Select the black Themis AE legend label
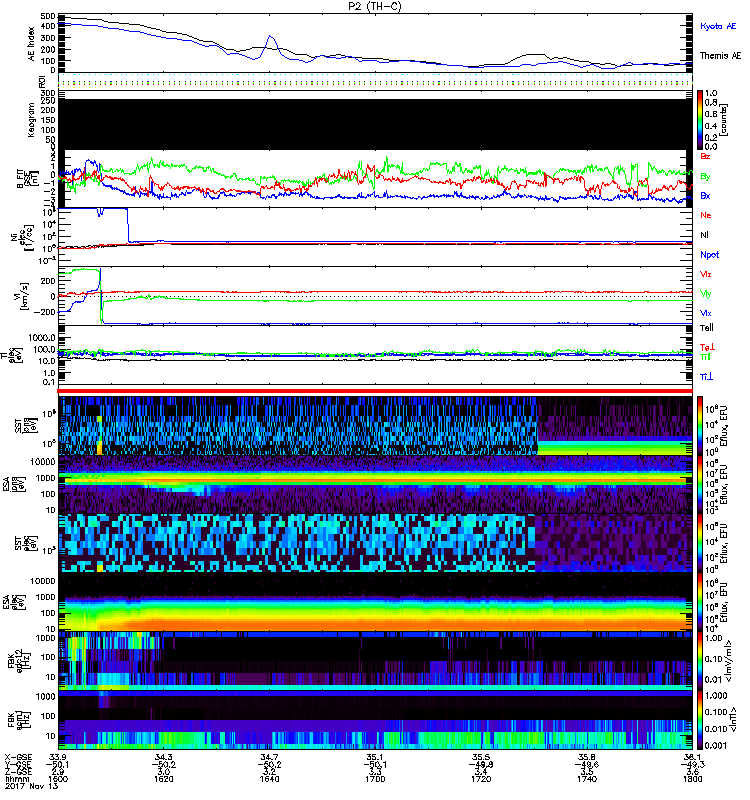Viewport: 750px width, 800px height. [x=720, y=56]
